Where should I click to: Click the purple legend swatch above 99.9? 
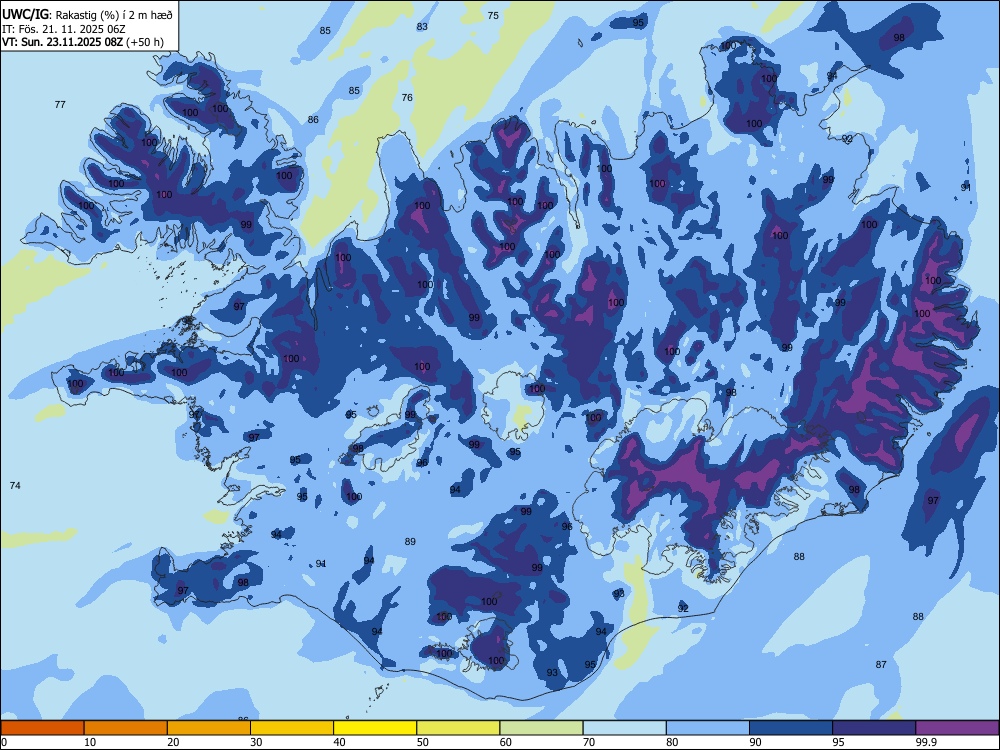point(957,728)
